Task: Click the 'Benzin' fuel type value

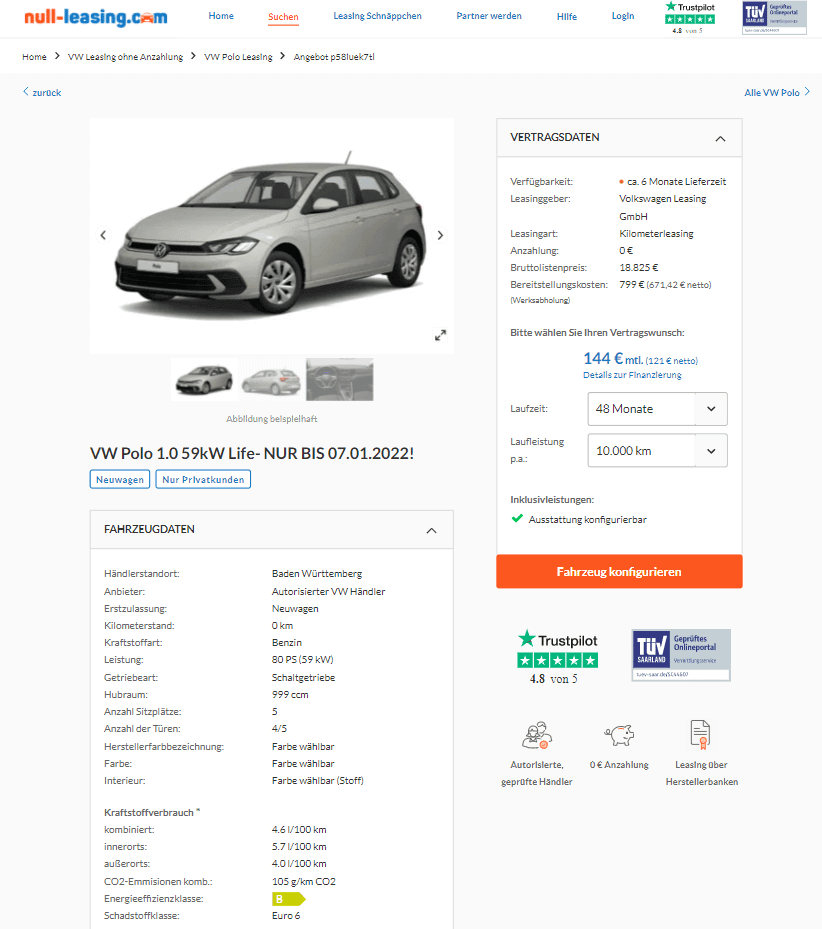Action: [x=287, y=642]
